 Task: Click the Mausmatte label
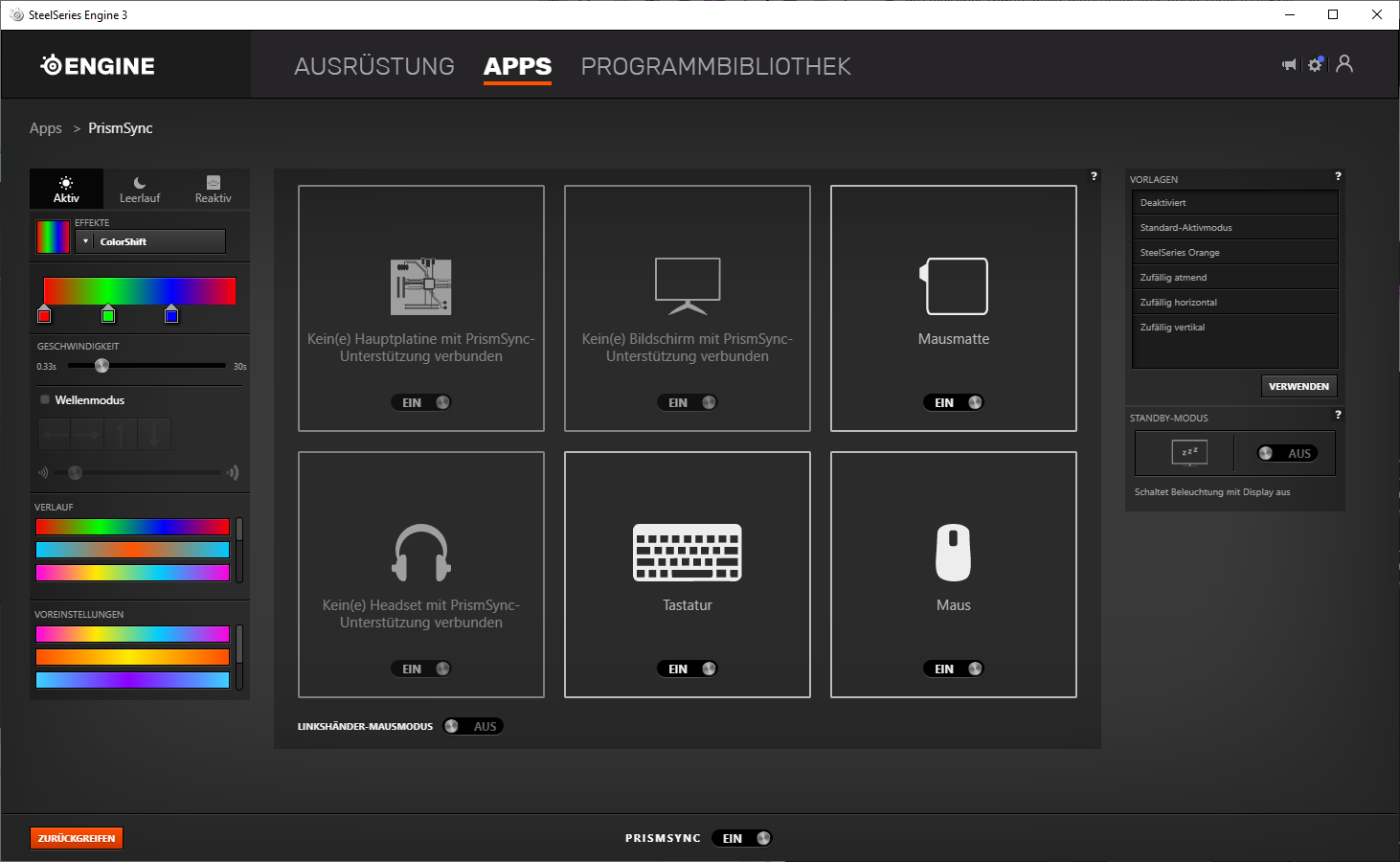[x=954, y=339]
